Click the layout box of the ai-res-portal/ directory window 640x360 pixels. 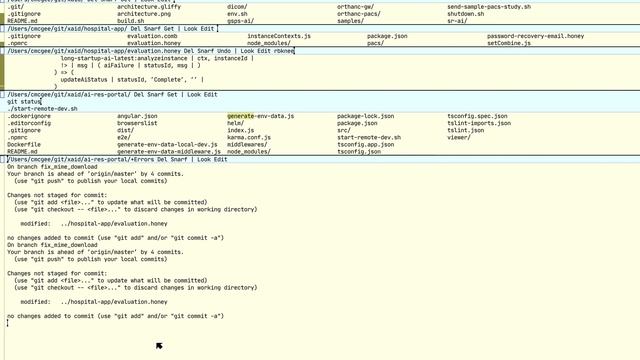coord(2,95)
